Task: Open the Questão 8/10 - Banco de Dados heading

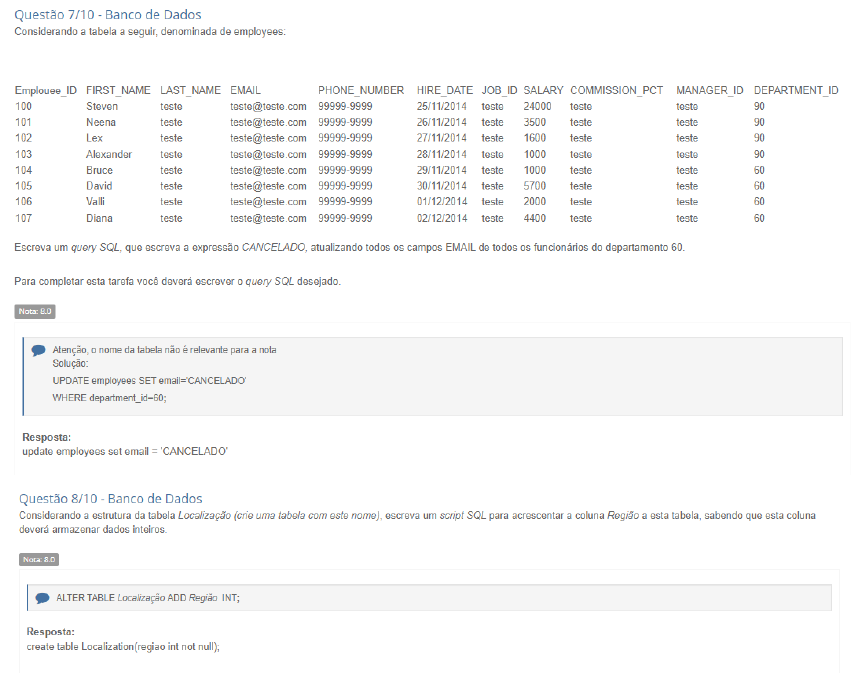Action: tap(110, 498)
